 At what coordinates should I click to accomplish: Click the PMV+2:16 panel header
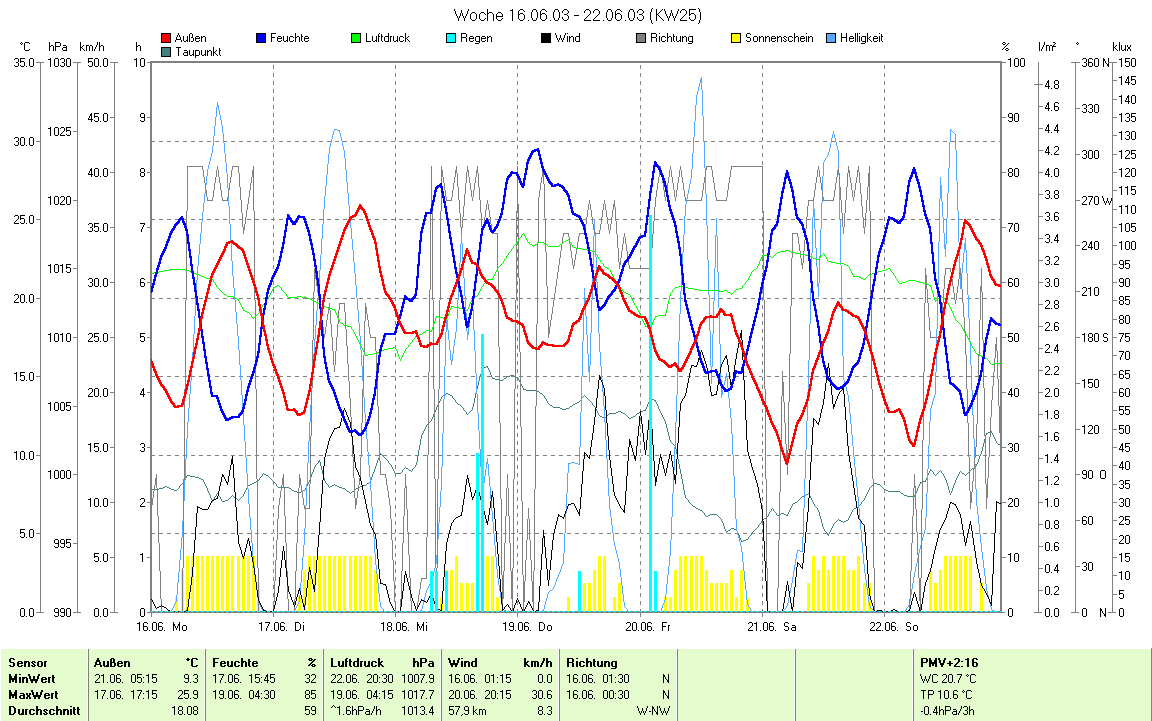948,662
